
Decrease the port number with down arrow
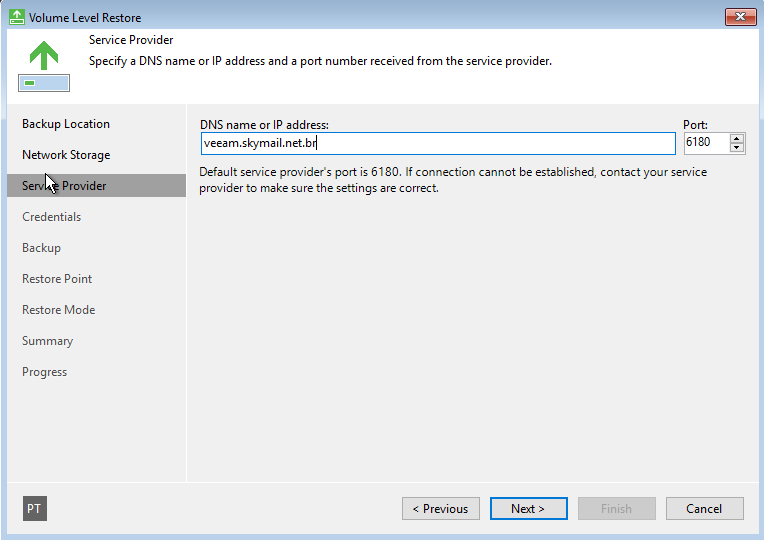737,148
